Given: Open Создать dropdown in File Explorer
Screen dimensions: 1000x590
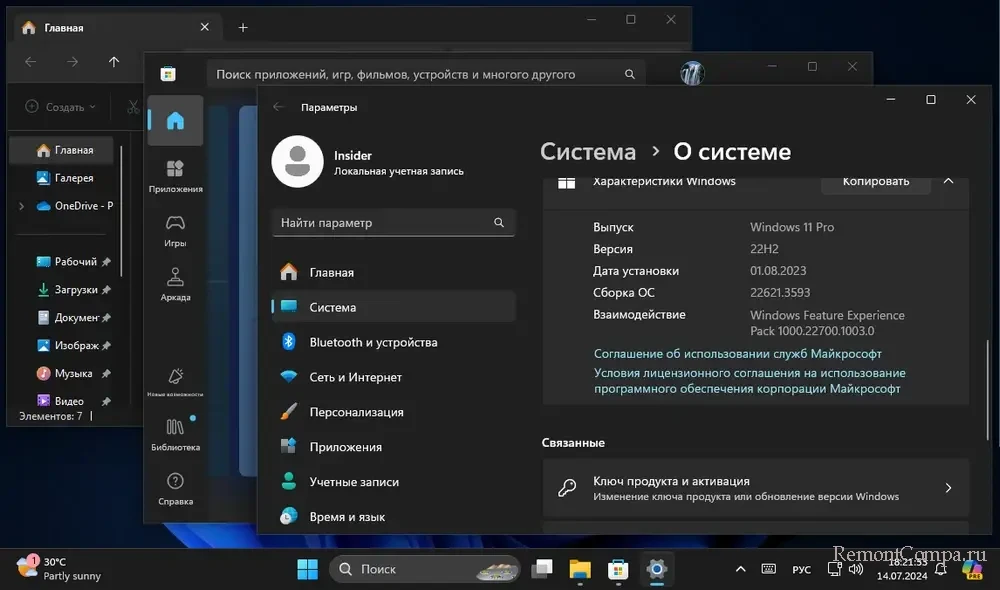Looking at the screenshot, I should tap(60, 107).
